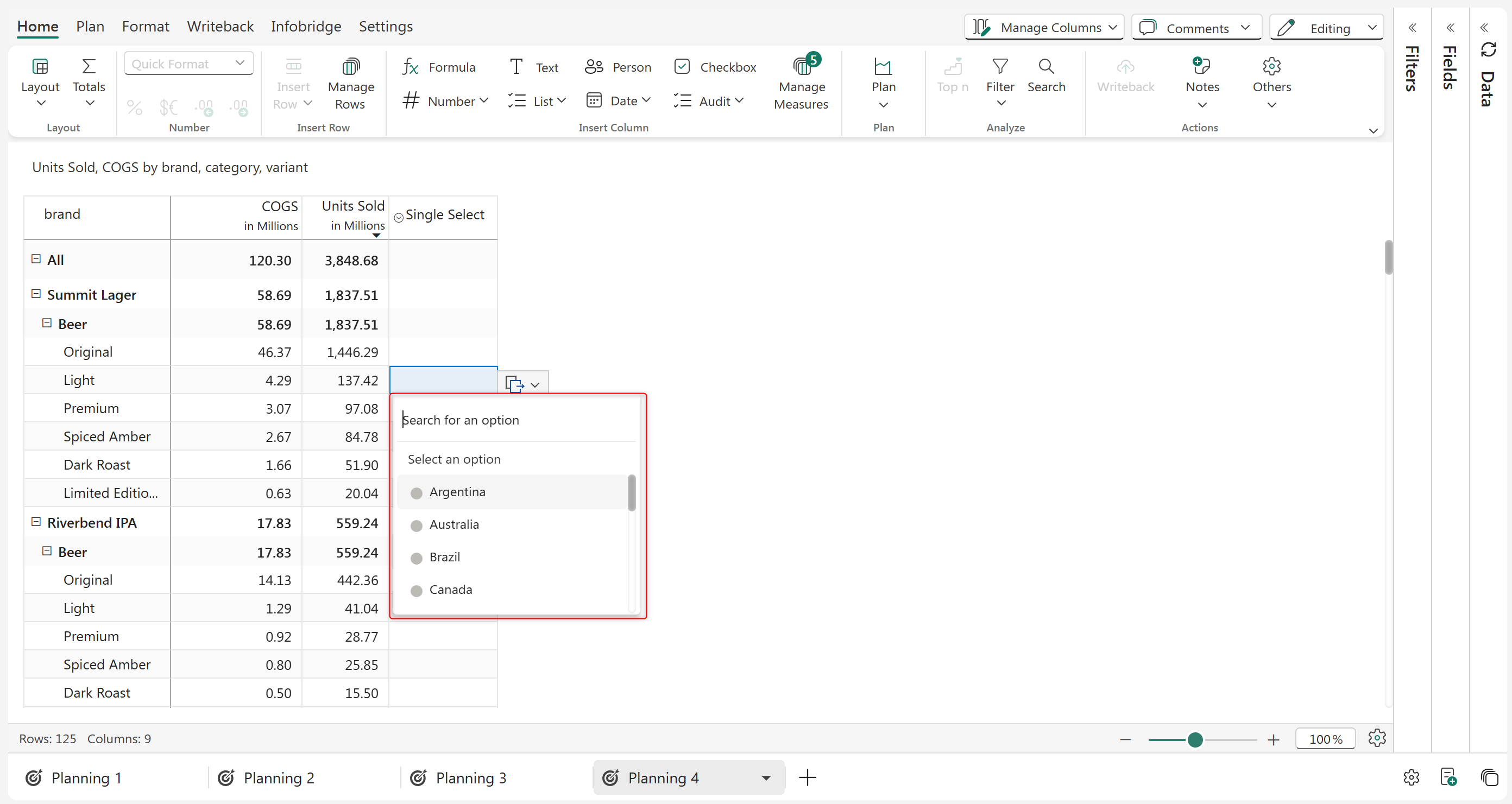Image resolution: width=1512 pixels, height=804 pixels.
Task: Click the Filter funnel icon
Action: [1000, 67]
